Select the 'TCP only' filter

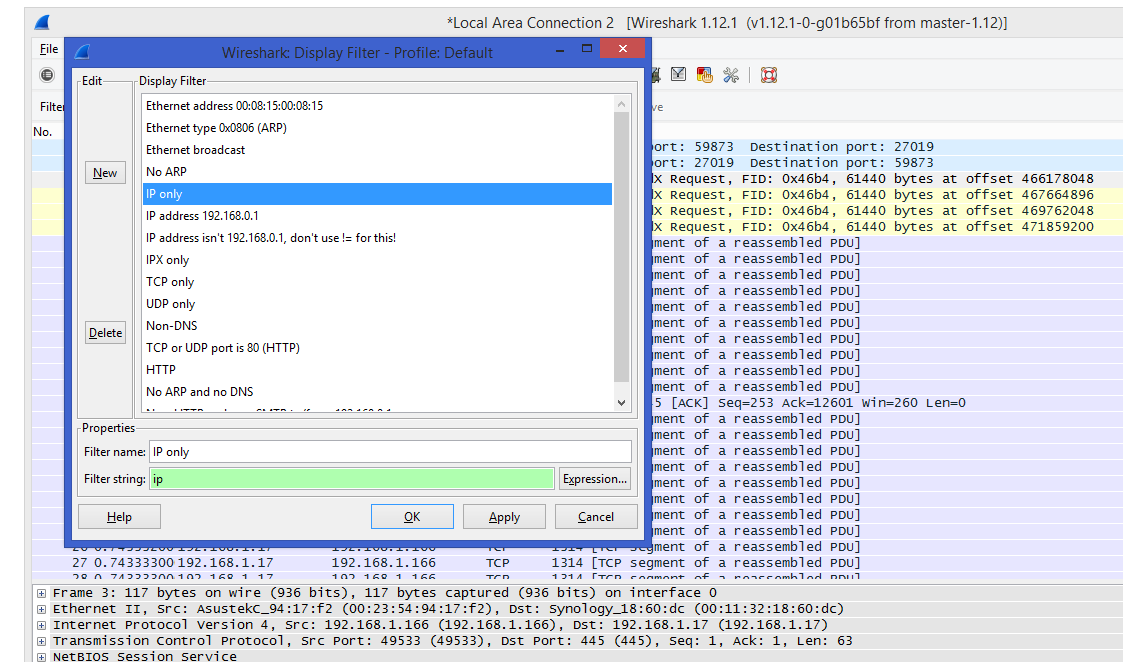[377, 282]
